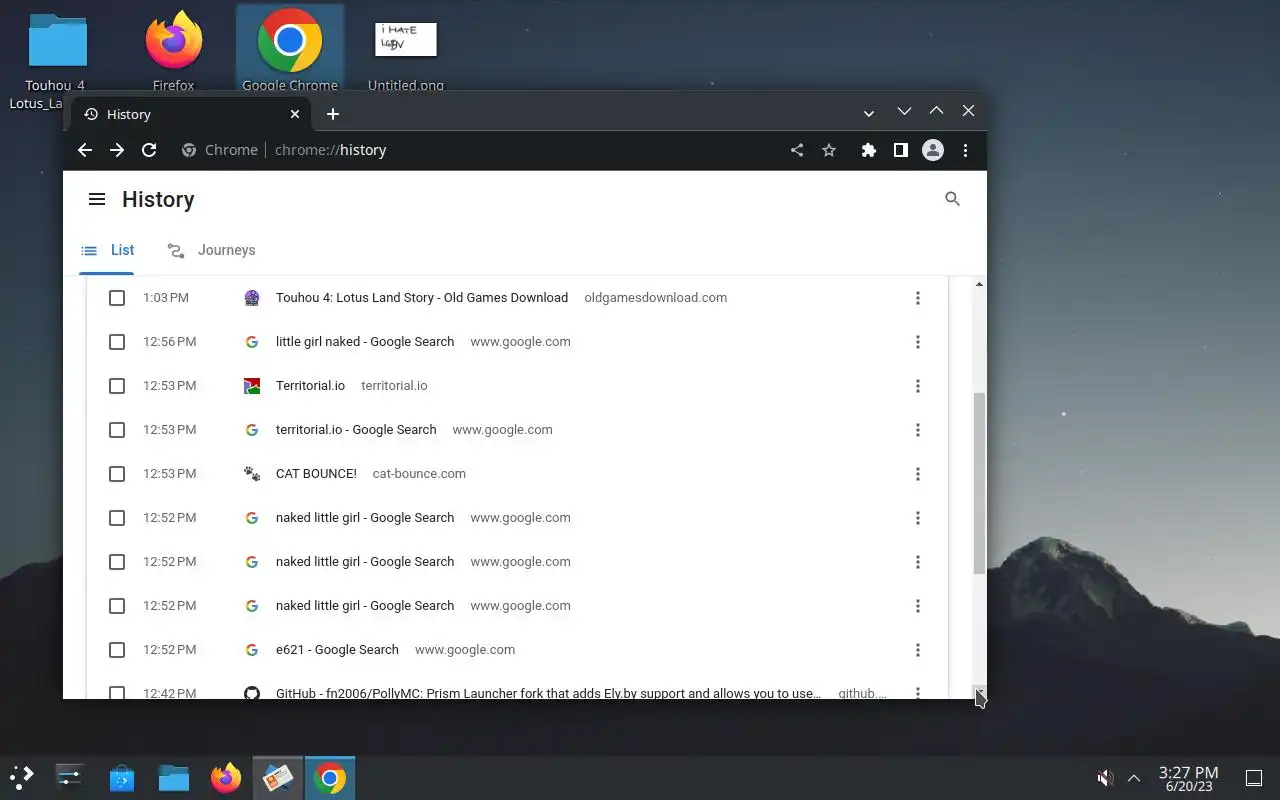Click the scrollbar down arrow
The image size is (1280, 800).
(980, 692)
